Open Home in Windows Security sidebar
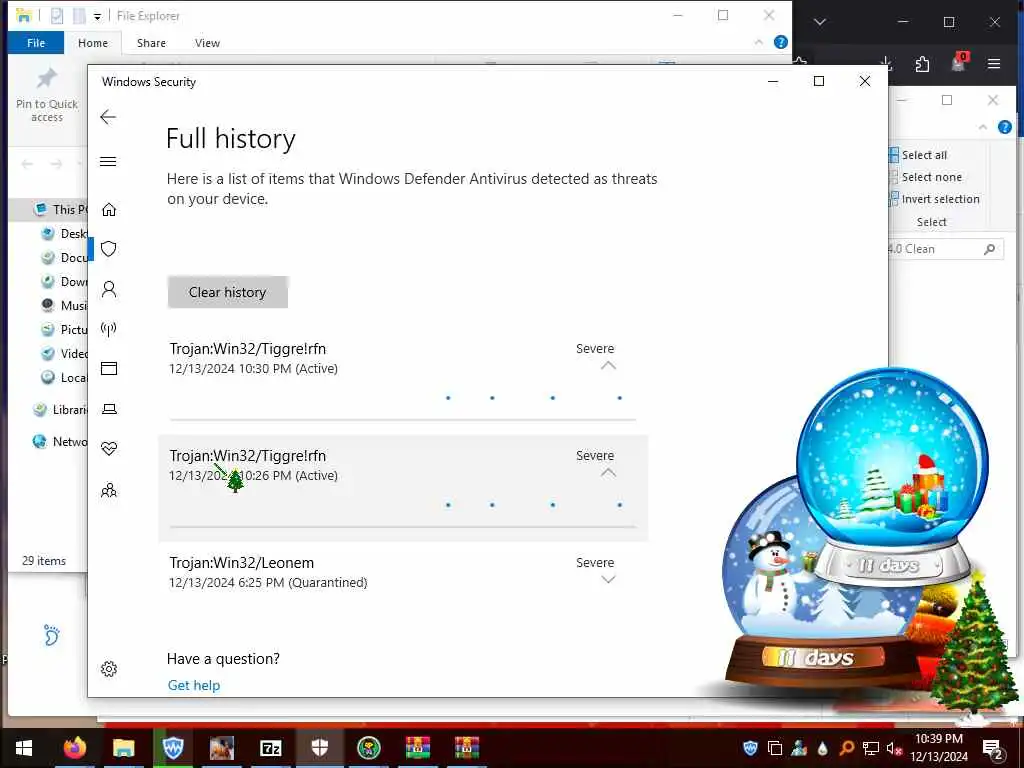This screenshot has height=768, width=1024. click(x=109, y=209)
